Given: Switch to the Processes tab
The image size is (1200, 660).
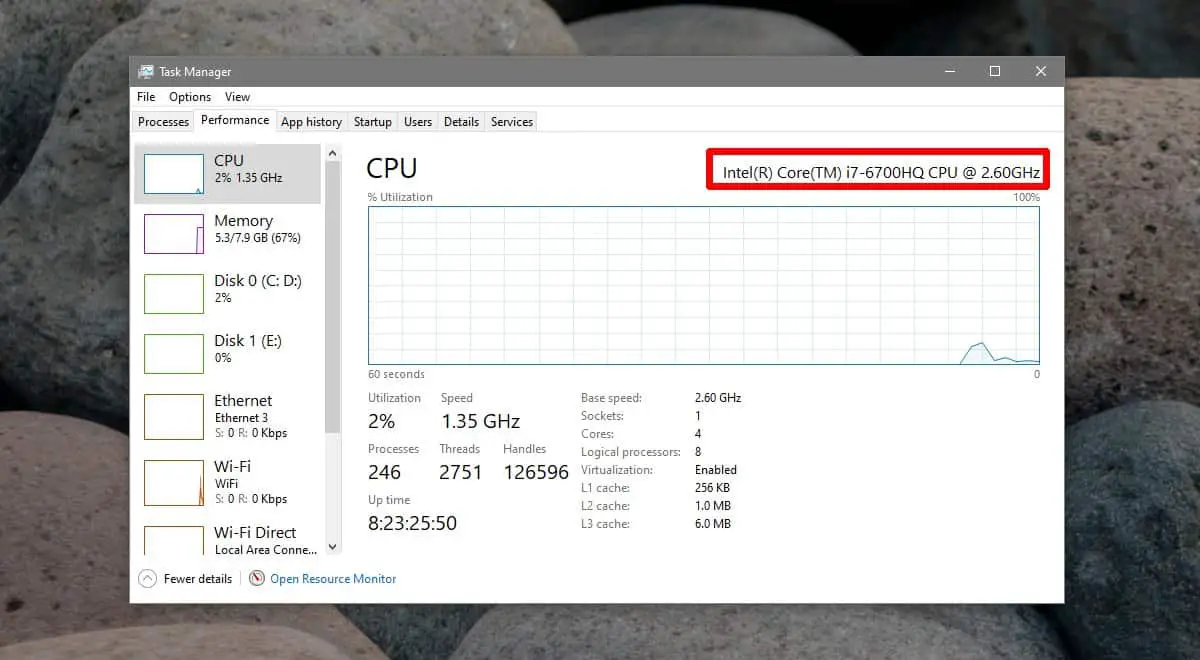Looking at the screenshot, I should (163, 122).
